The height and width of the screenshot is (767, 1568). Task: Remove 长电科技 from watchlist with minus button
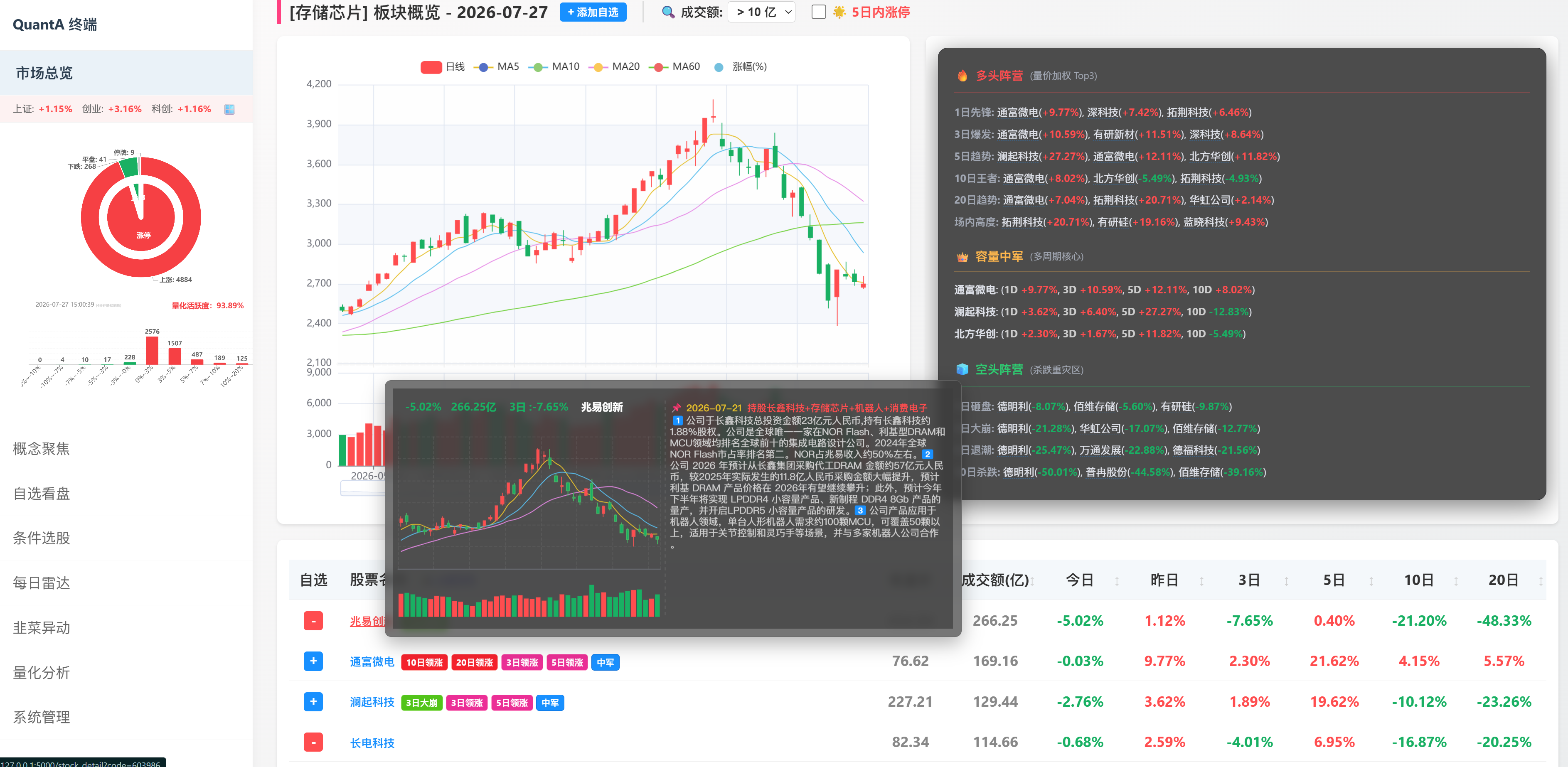[x=313, y=742]
